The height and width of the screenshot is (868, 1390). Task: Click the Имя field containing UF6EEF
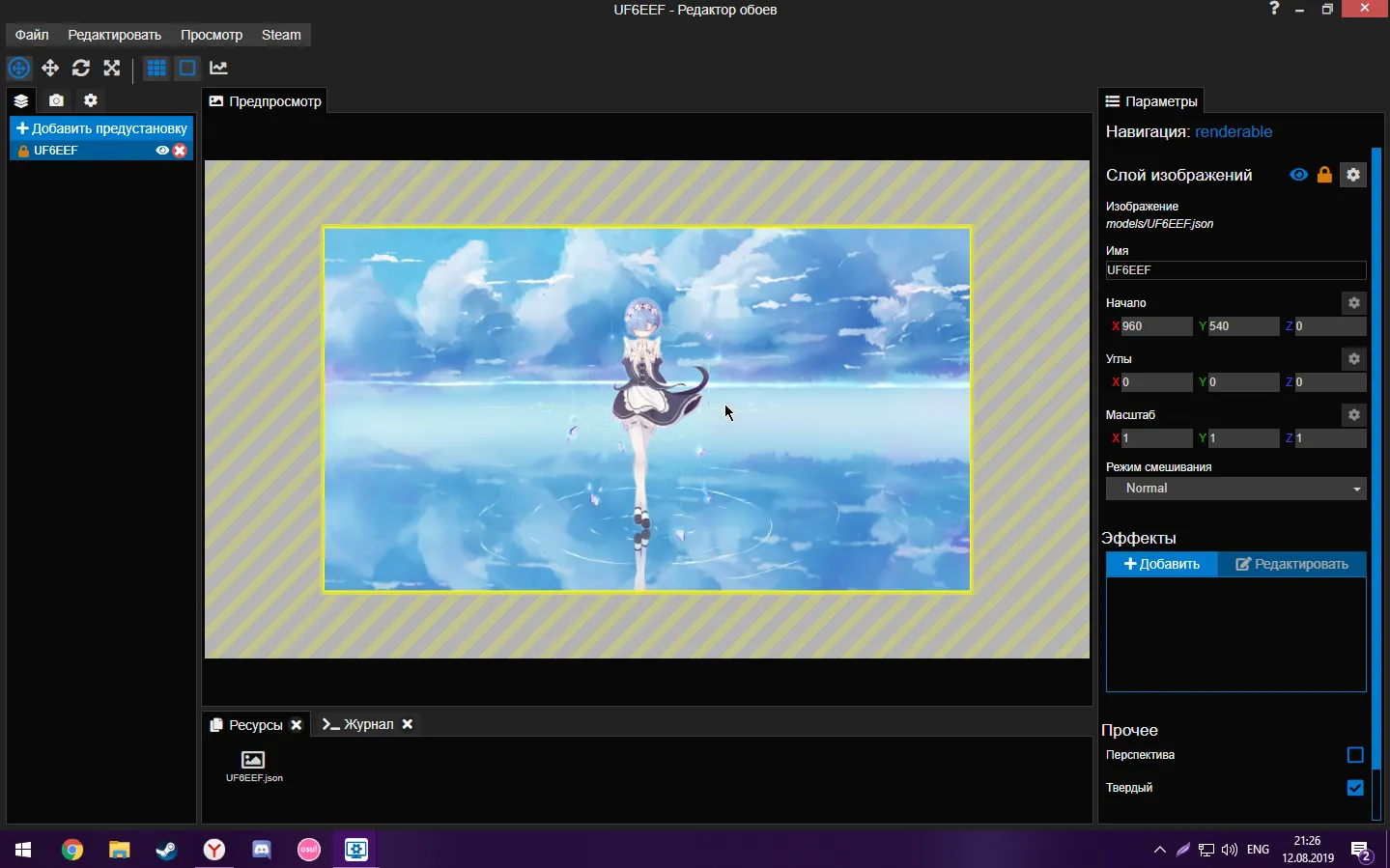point(1235,270)
